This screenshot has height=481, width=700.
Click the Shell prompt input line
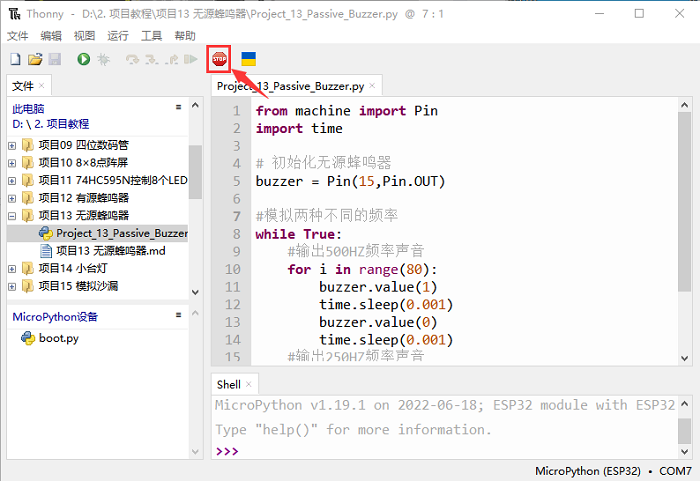coord(450,451)
